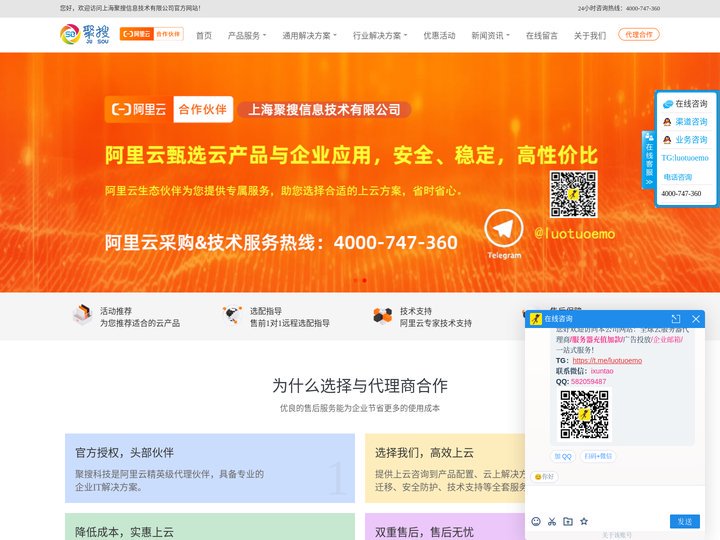Screen dimensions: 720x540
Task: Click the 选择我们，高效上云 card
Action: tap(445, 468)
